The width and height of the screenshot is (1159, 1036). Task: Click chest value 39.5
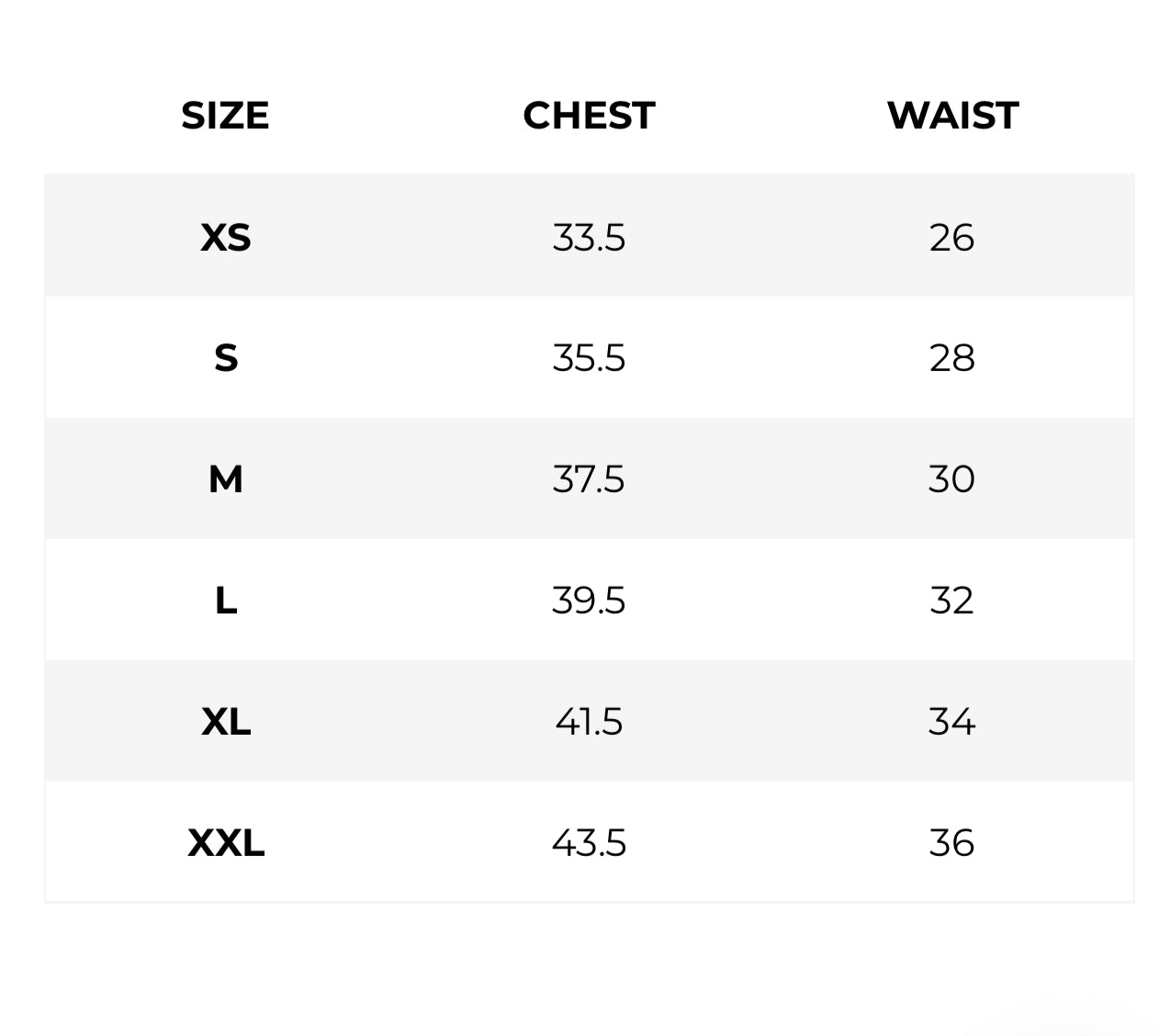coord(589,601)
